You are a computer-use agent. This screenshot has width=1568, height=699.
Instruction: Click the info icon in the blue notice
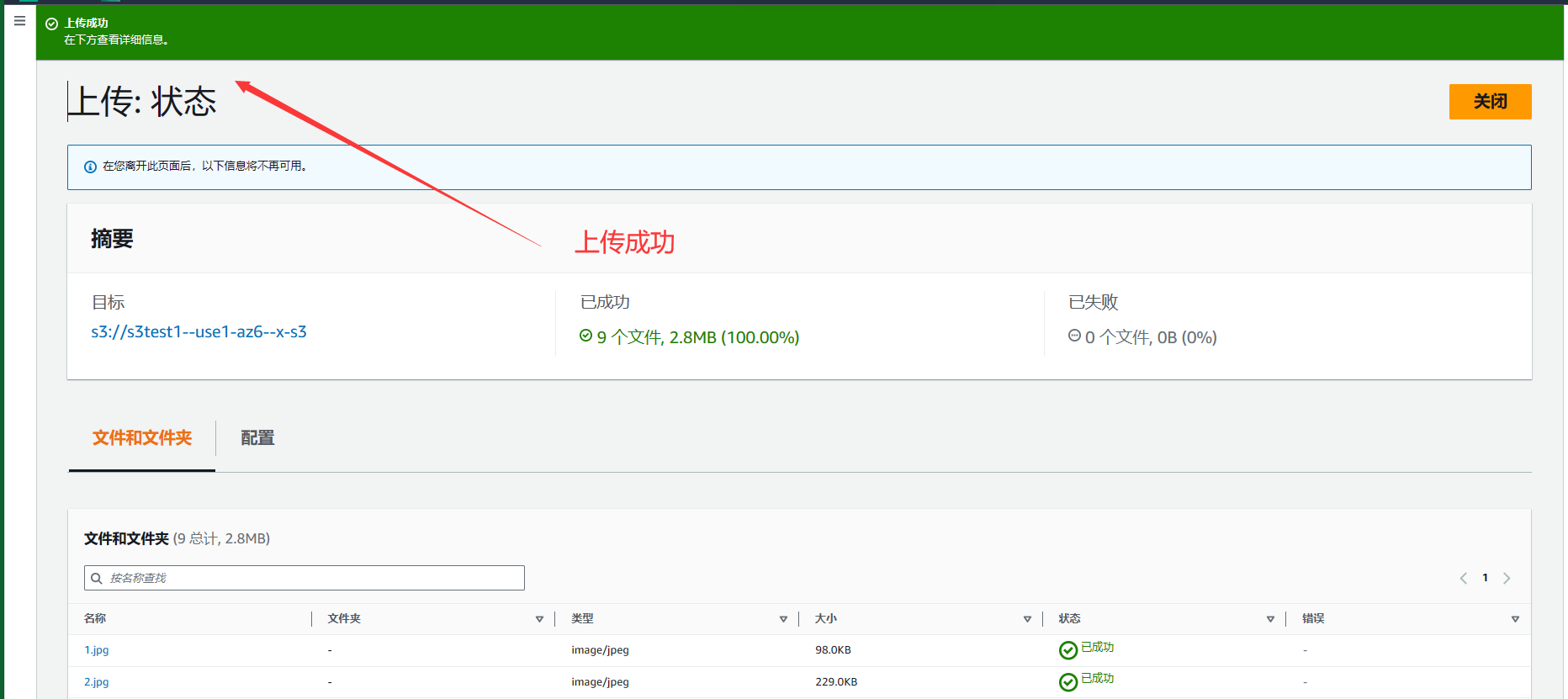pos(90,167)
